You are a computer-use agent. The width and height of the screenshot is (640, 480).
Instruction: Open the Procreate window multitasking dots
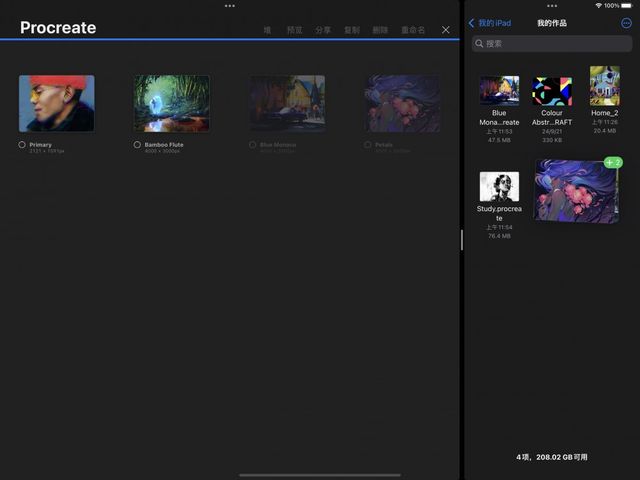click(x=230, y=6)
